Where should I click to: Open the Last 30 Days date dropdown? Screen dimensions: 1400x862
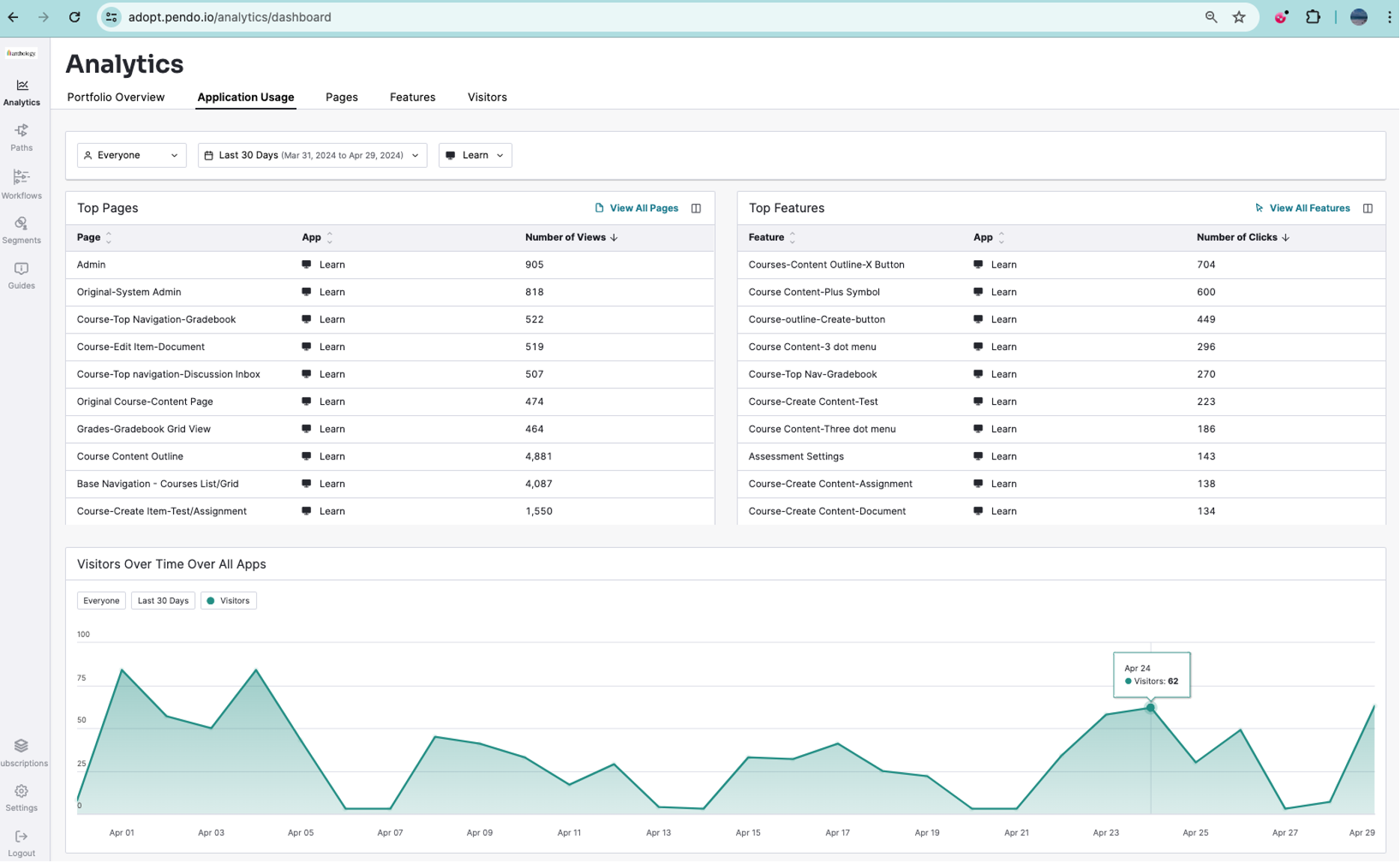[312, 155]
